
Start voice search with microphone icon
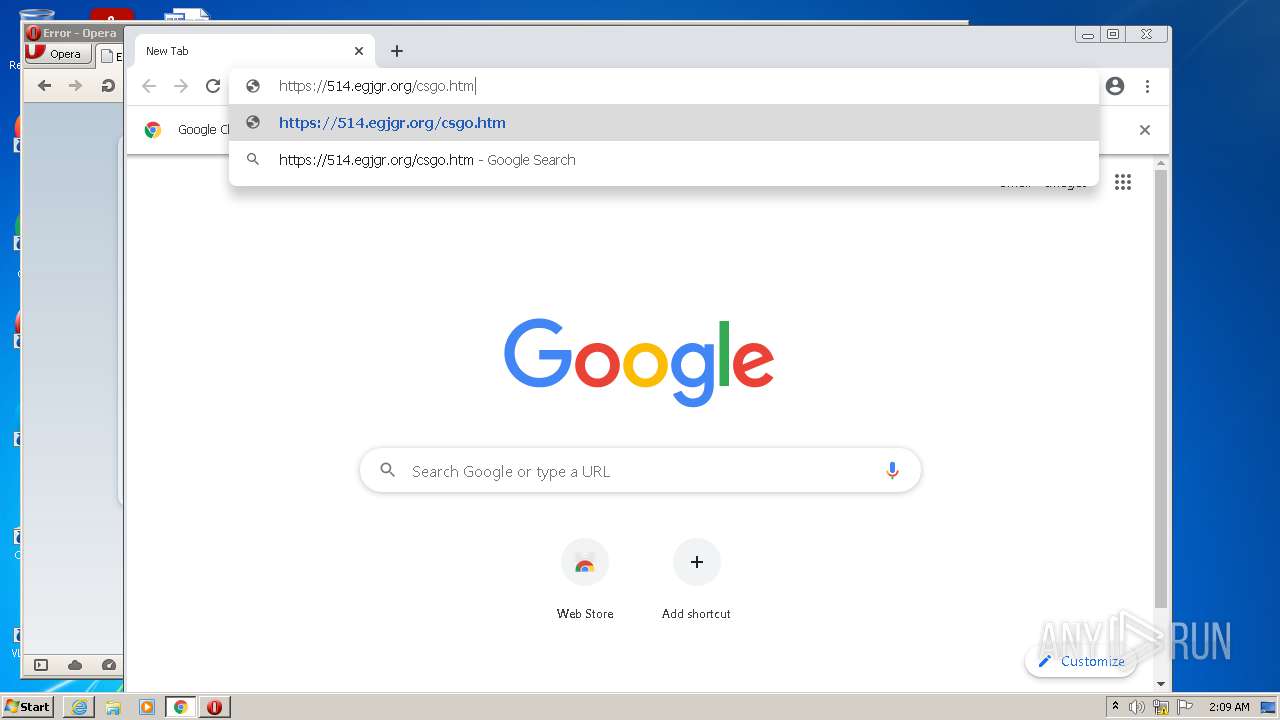(892, 471)
